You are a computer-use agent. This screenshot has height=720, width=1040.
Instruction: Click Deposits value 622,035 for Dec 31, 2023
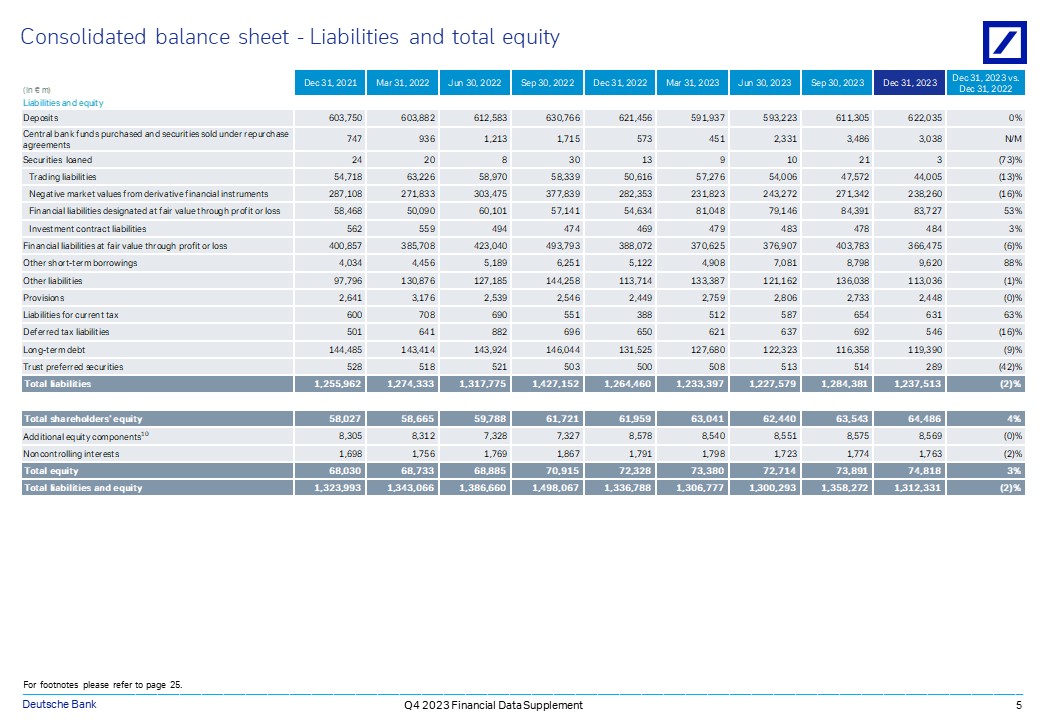coord(925,118)
